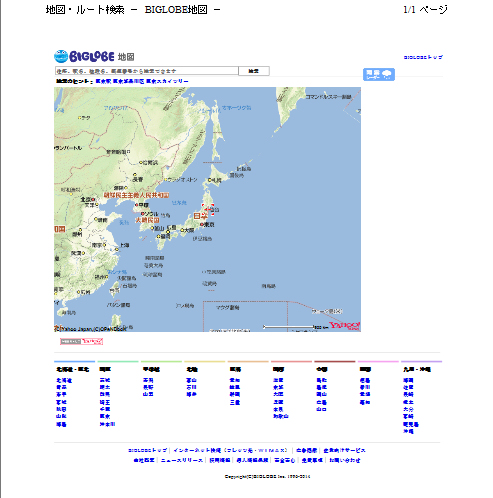Click the 検索 search button
The height and width of the screenshot is (498, 493).
coord(254,71)
